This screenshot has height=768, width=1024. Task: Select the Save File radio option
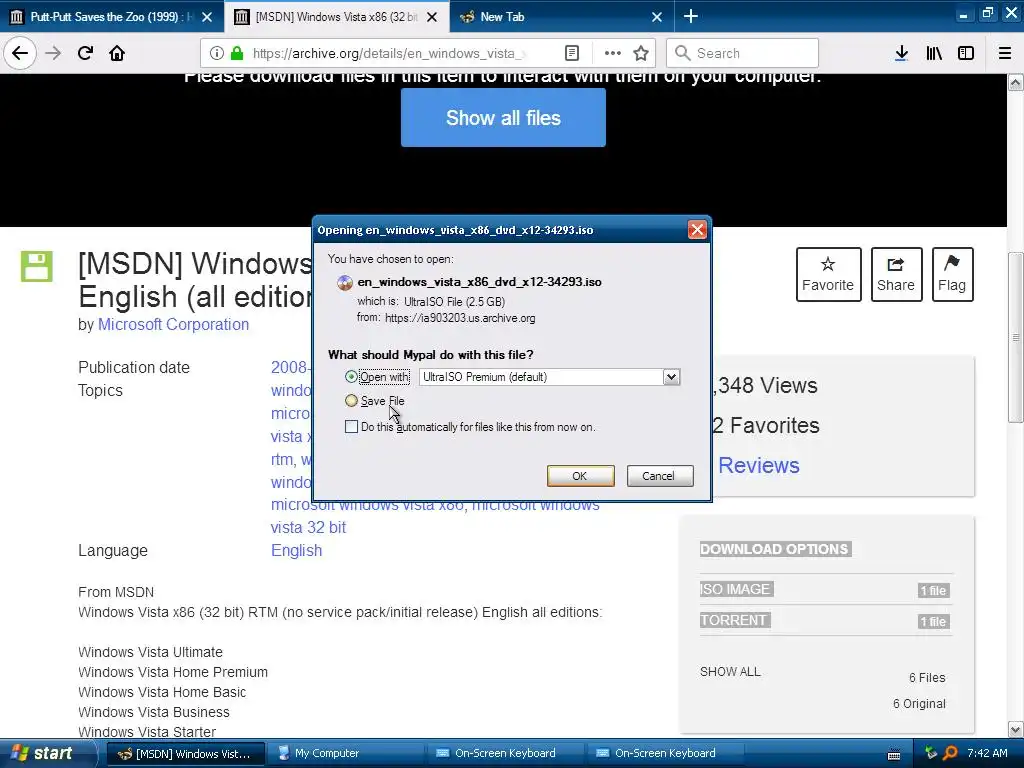351,400
